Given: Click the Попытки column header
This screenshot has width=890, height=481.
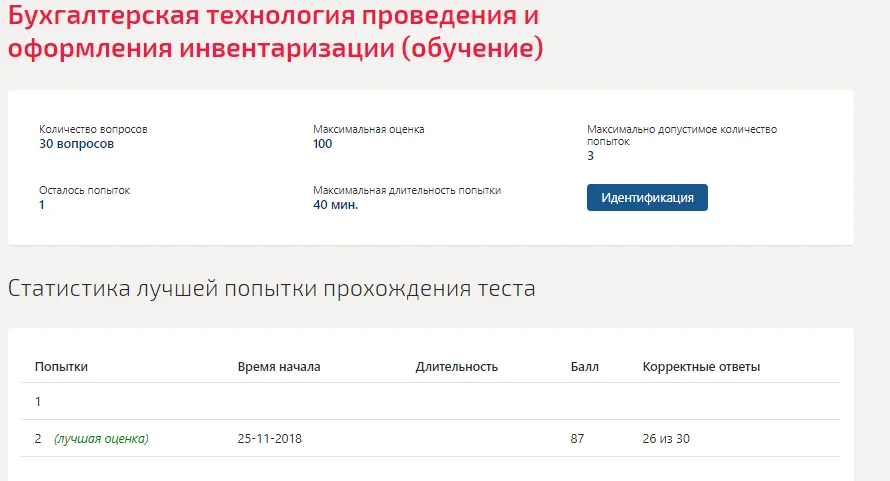Looking at the screenshot, I should click(x=61, y=367).
